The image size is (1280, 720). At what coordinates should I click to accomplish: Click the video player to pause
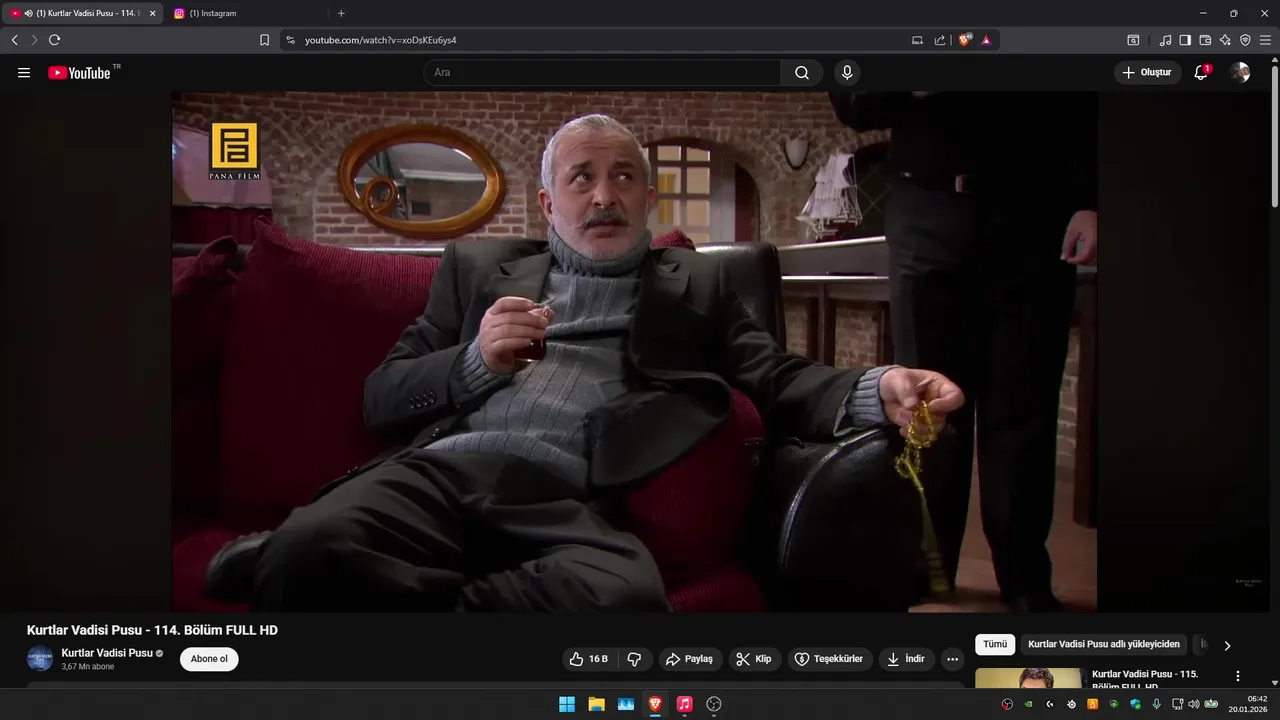pos(634,351)
